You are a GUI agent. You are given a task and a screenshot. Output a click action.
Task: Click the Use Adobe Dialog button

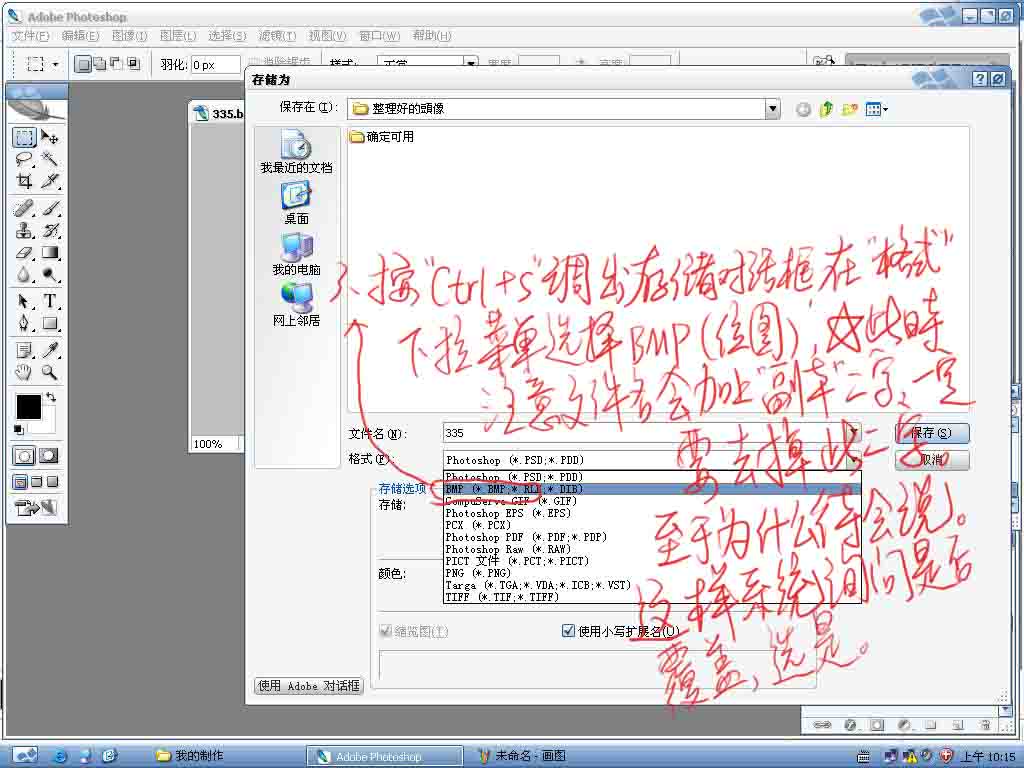[308, 686]
